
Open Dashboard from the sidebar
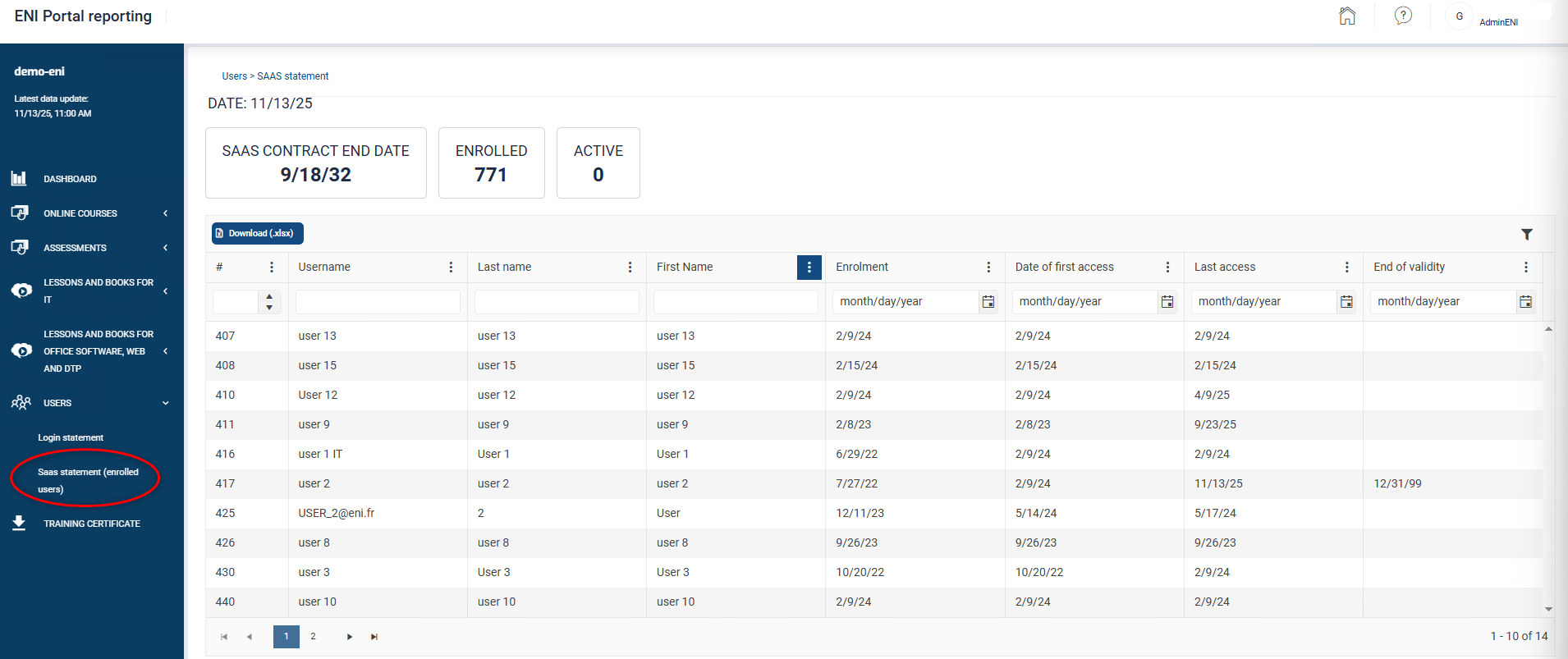click(70, 179)
